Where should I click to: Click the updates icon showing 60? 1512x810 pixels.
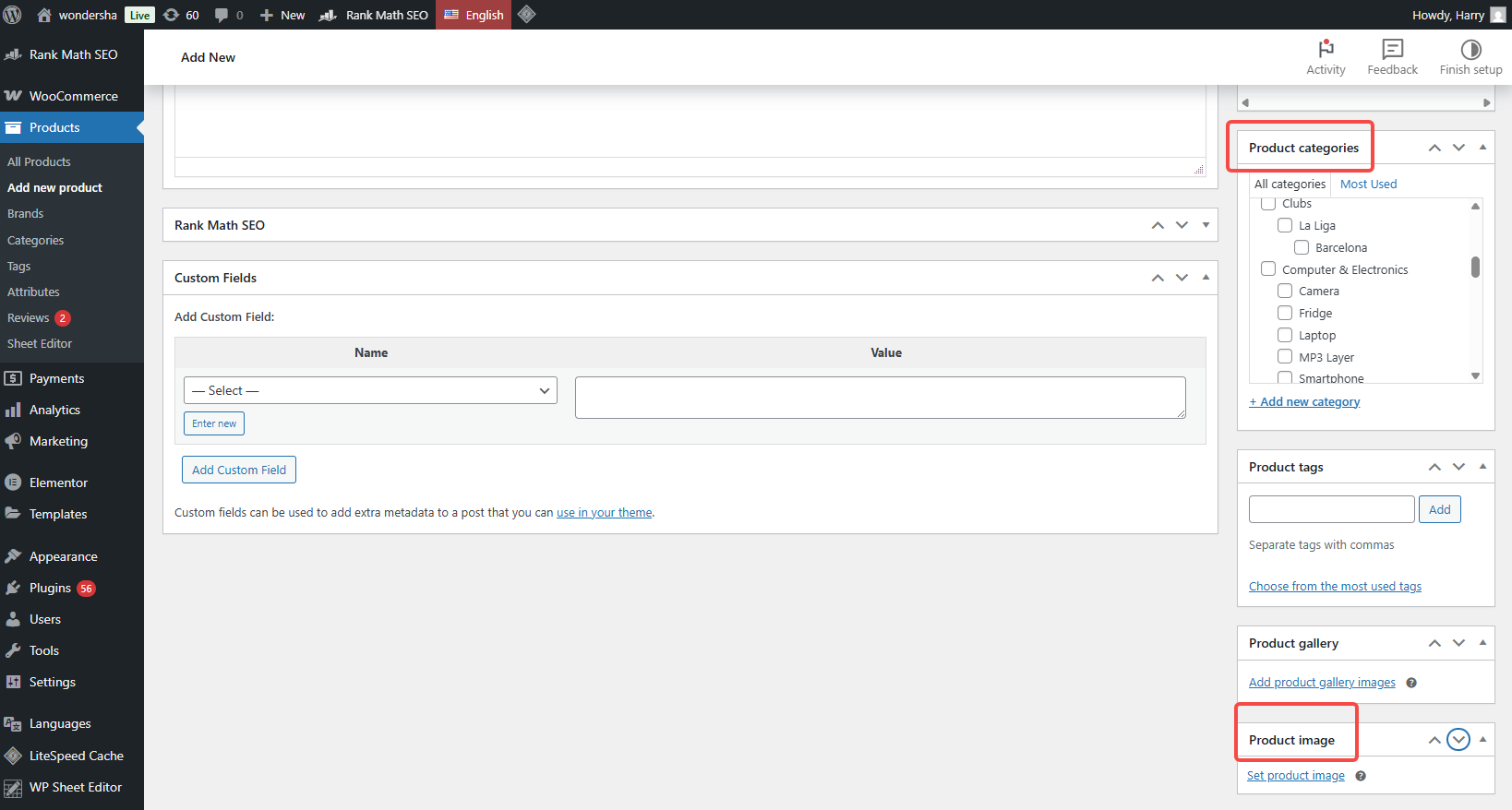tap(172, 15)
